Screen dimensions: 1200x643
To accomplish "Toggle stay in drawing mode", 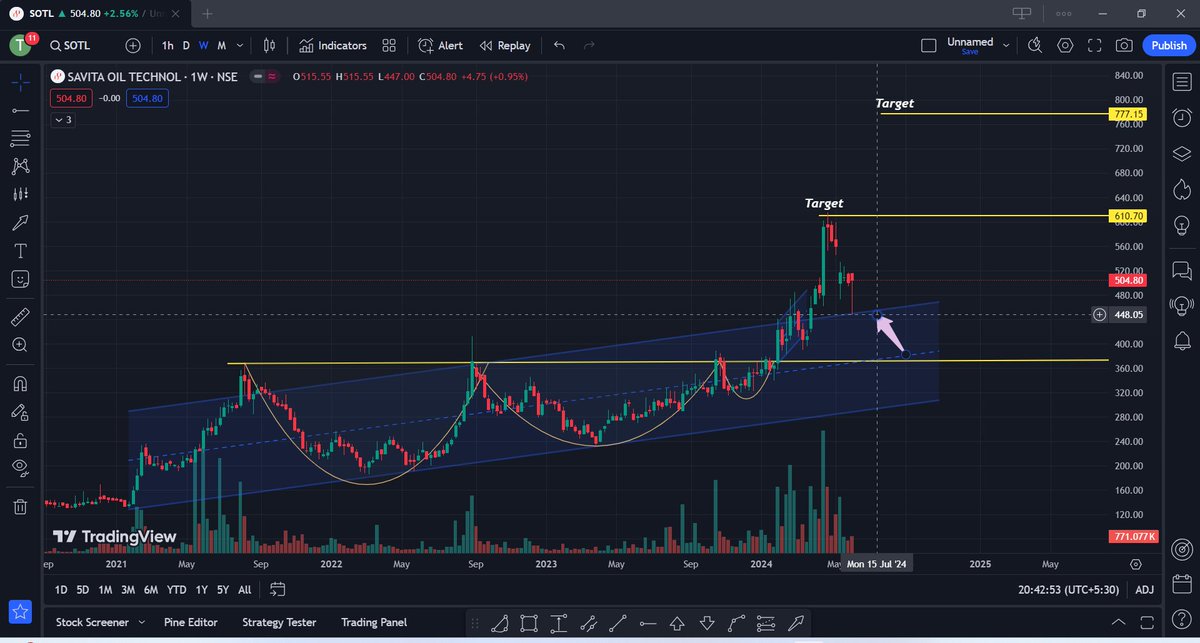I will (x=20, y=411).
